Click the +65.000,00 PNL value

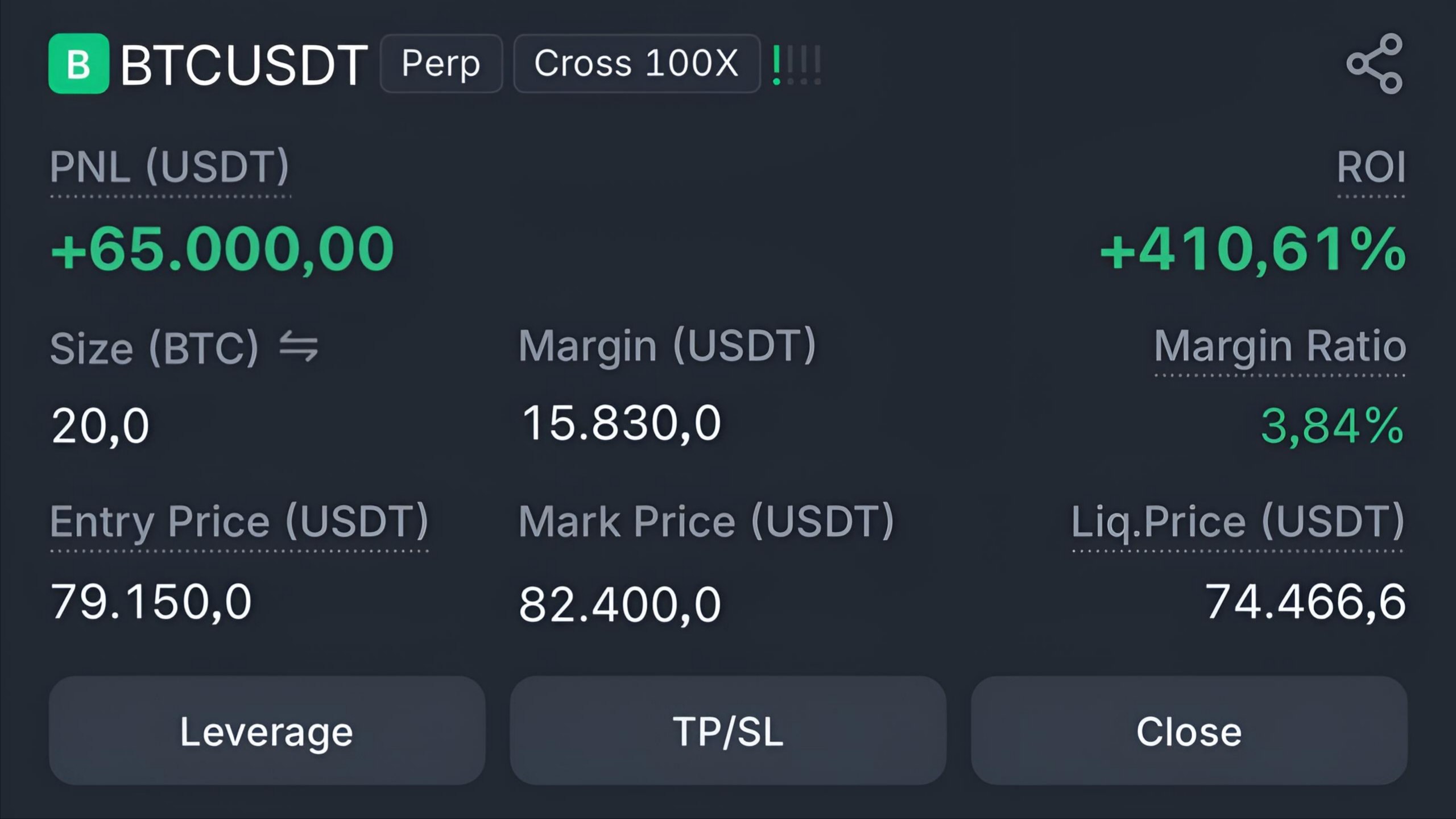pos(222,249)
